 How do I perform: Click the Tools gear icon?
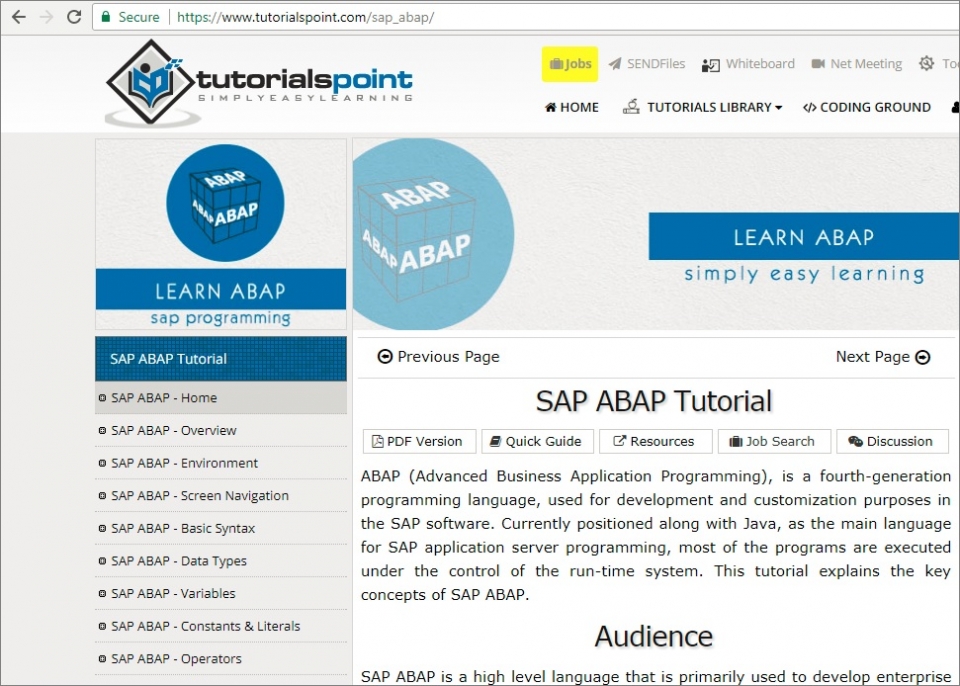point(926,63)
